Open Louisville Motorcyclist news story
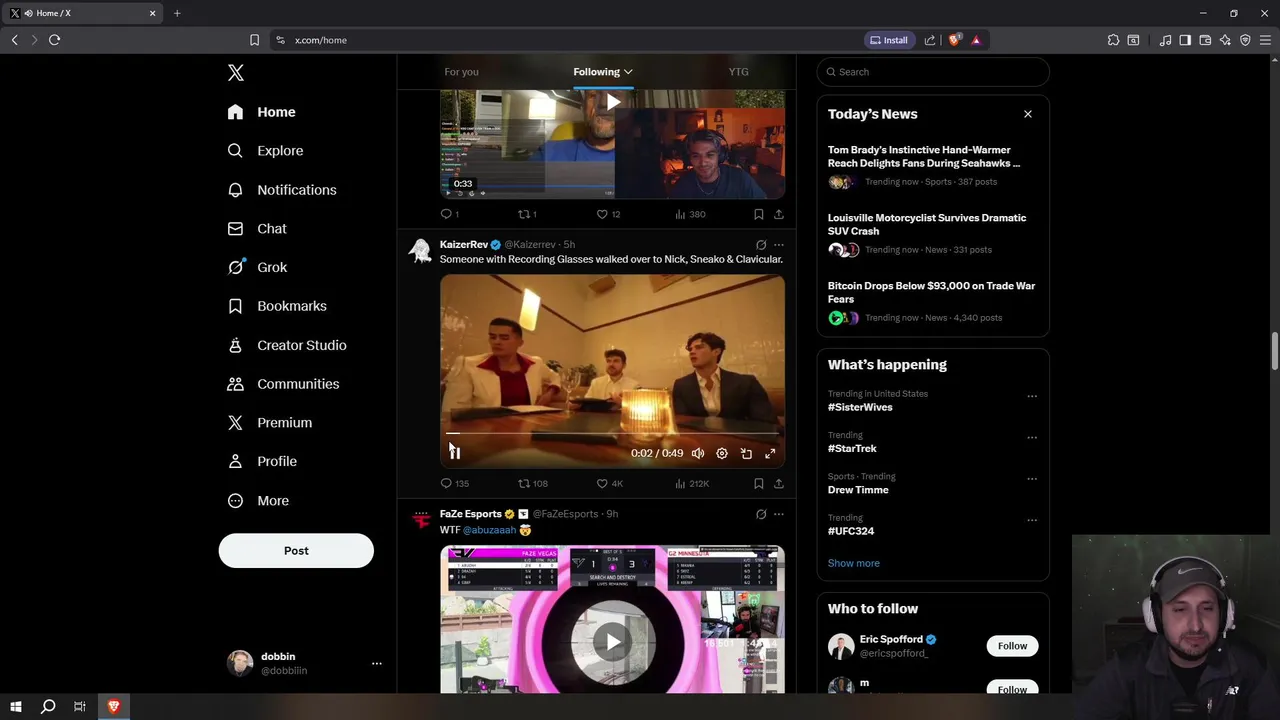Screen dimensions: 1280x720 click(932, 234)
